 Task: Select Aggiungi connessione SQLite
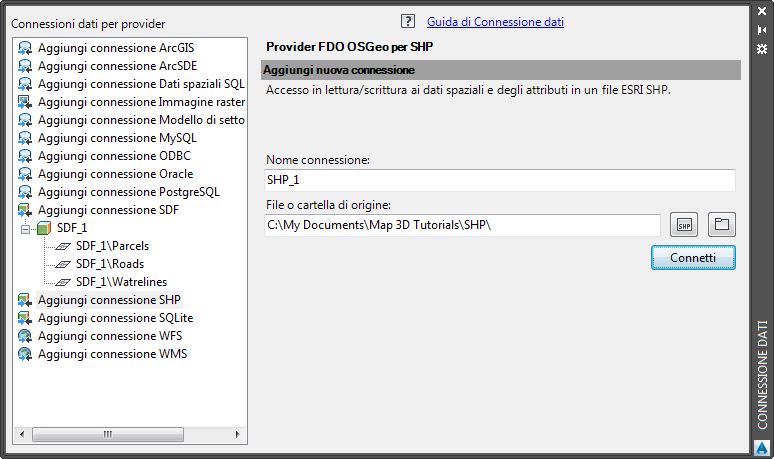(x=115, y=318)
